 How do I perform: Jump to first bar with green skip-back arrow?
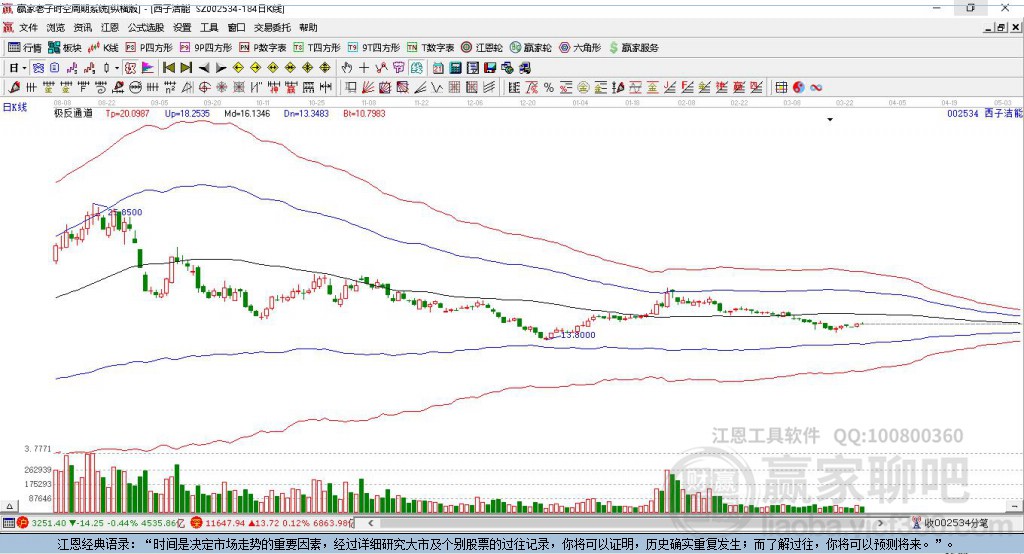pos(168,68)
